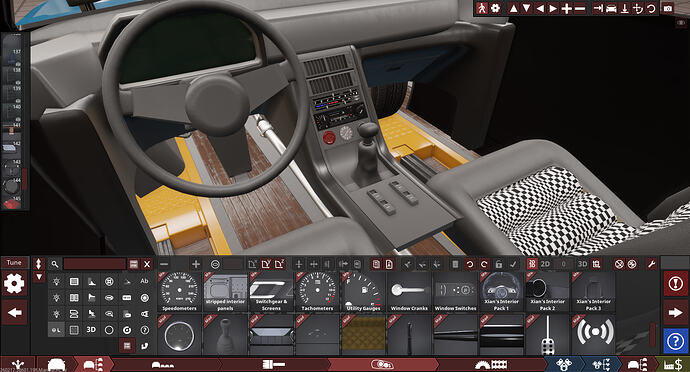690x372 pixels.
Task: Select the side-view car camera icon
Action: point(611,8)
